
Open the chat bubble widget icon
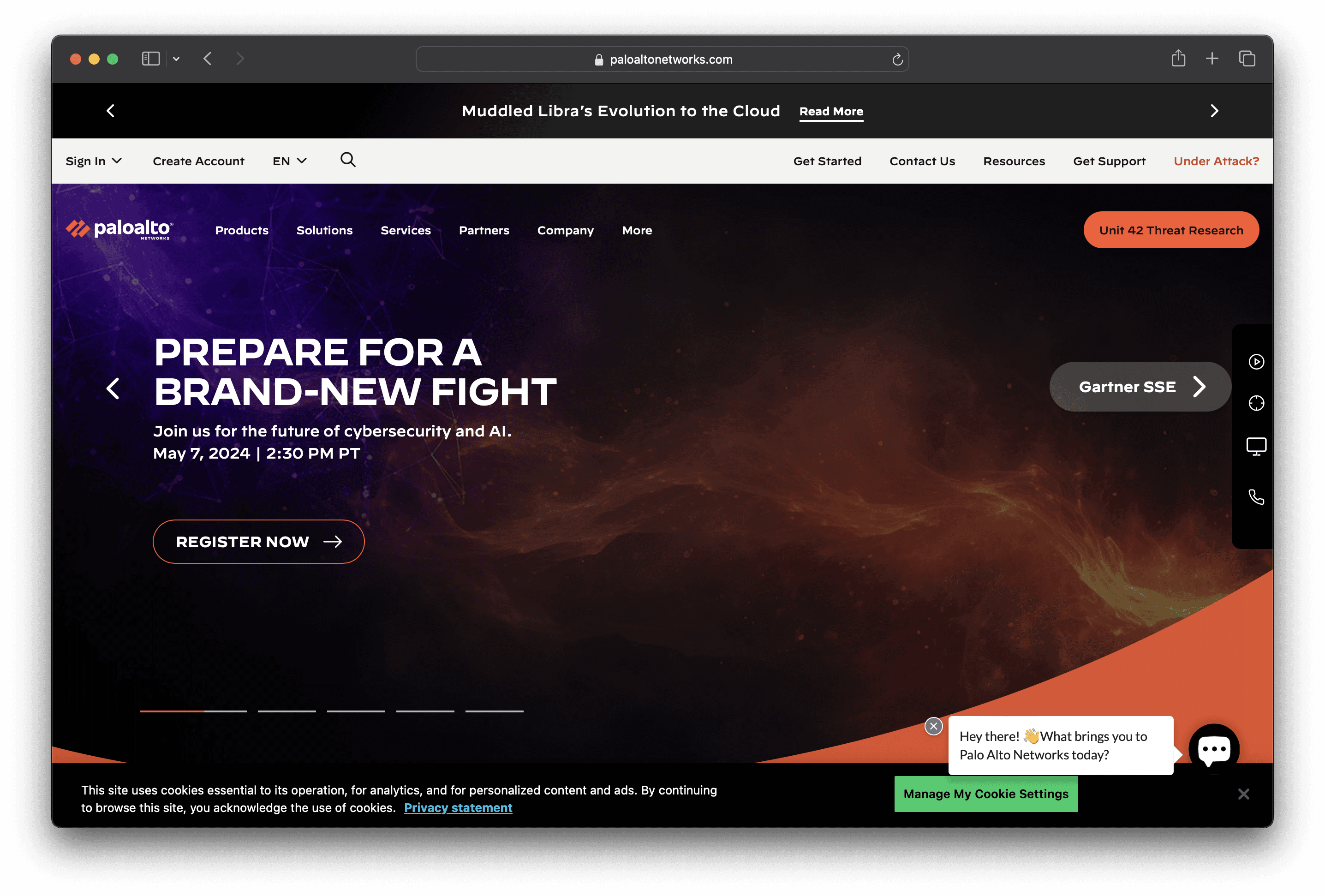point(1214,749)
